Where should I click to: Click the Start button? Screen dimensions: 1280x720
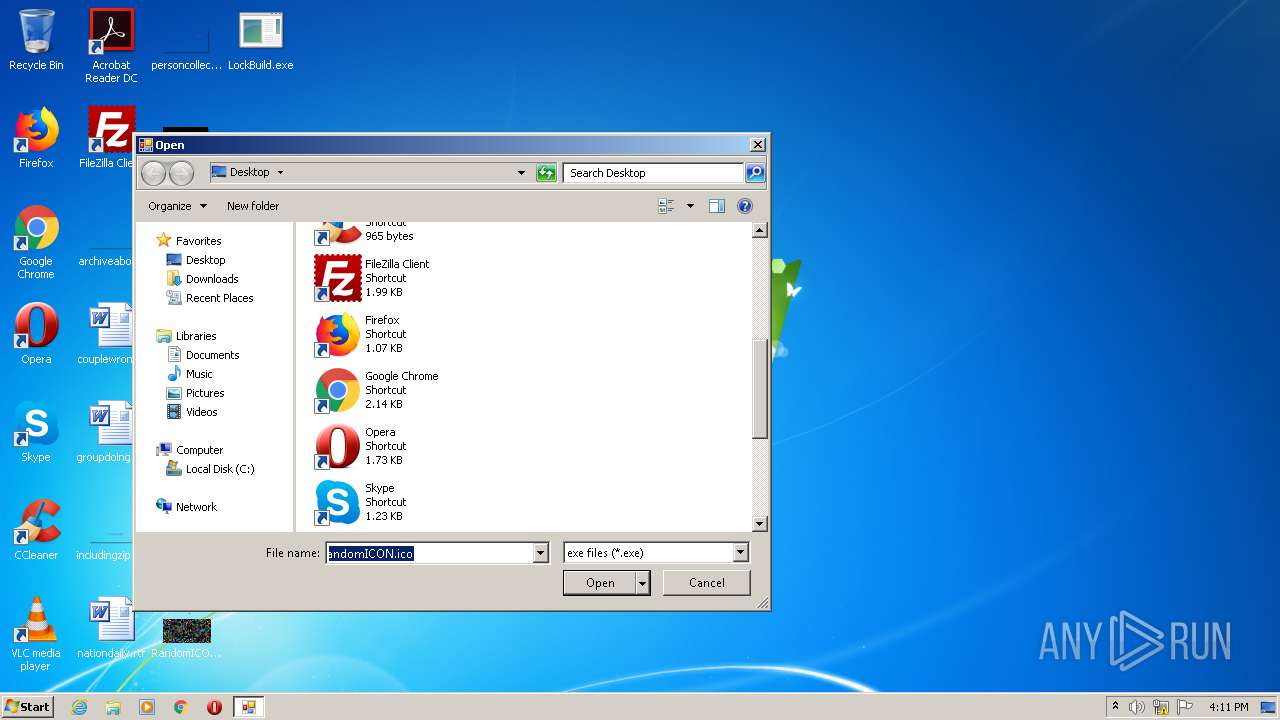tap(27, 707)
